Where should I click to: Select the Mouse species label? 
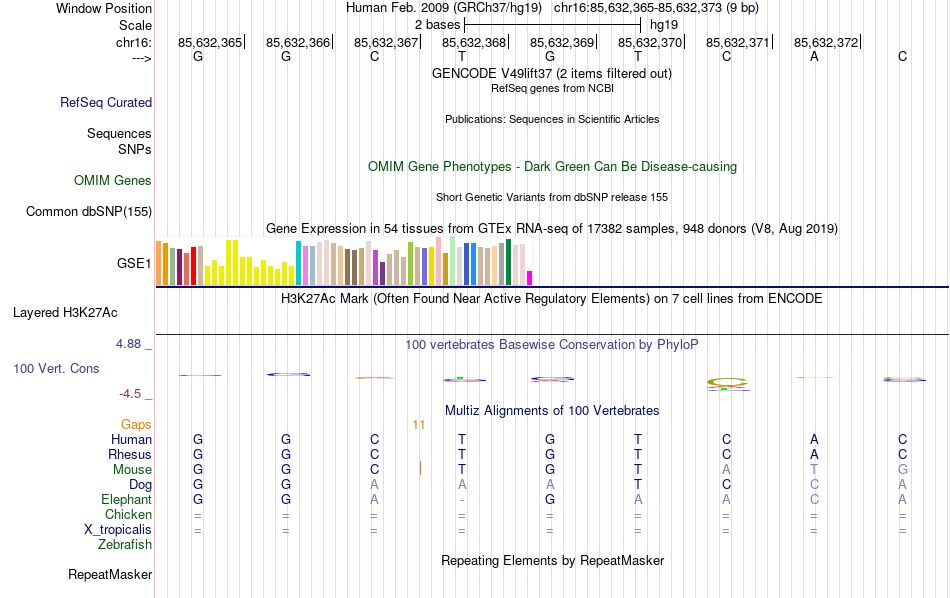point(133,470)
